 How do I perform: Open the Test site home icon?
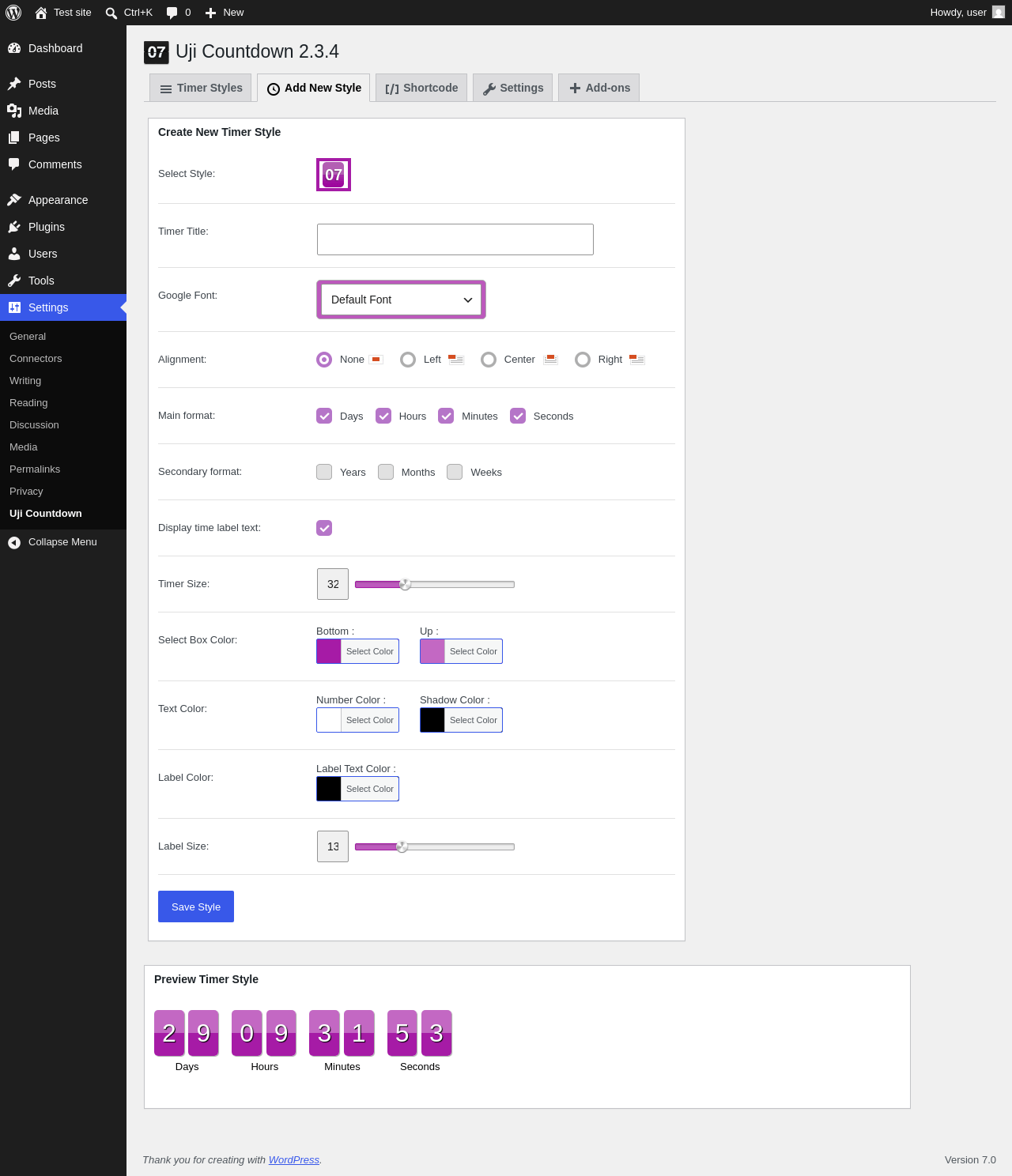click(x=41, y=13)
